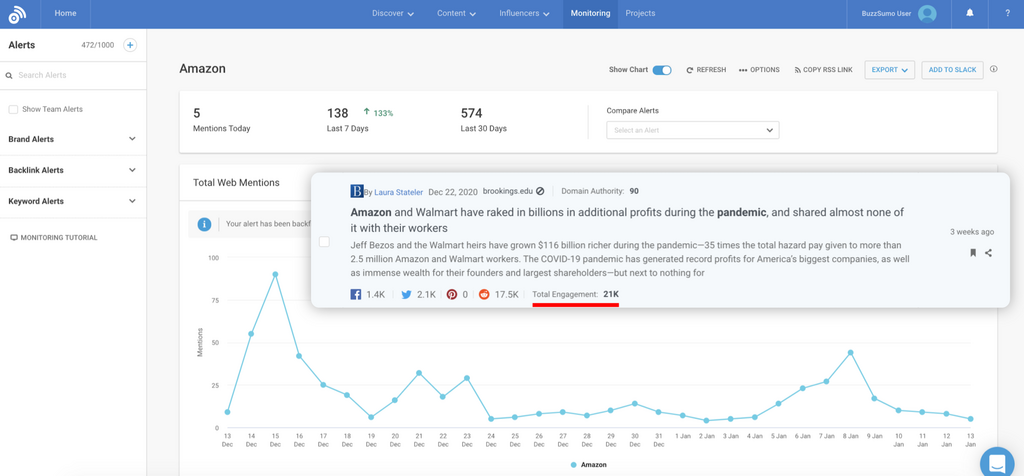
Task: Open the Compare Alerts dropdown
Action: click(692, 130)
